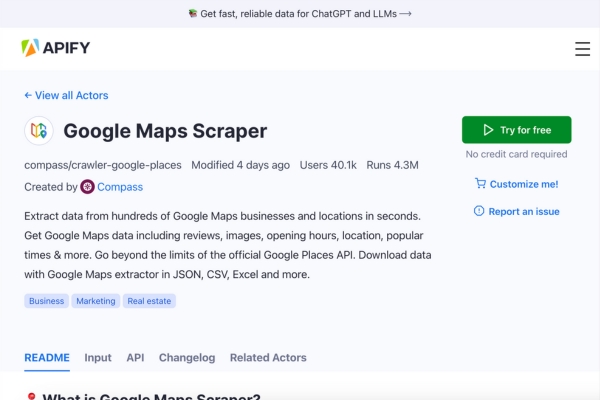Screen dimensions: 600x400
Task: Switch to the README tab
Action: click(47, 358)
